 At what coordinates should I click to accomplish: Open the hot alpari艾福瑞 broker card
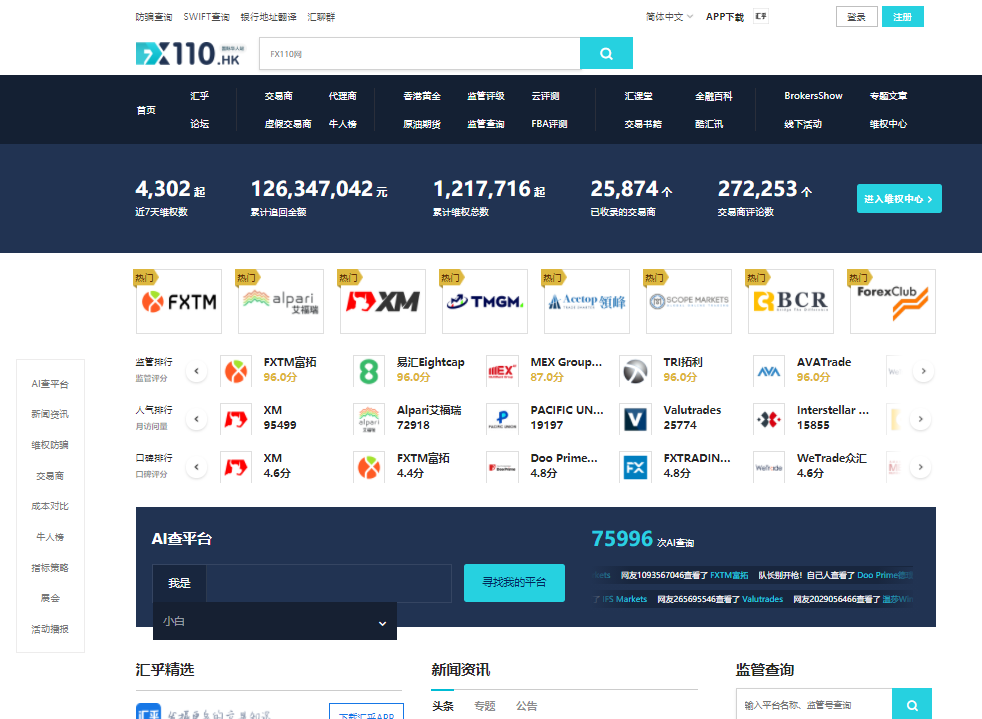tap(281, 301)
